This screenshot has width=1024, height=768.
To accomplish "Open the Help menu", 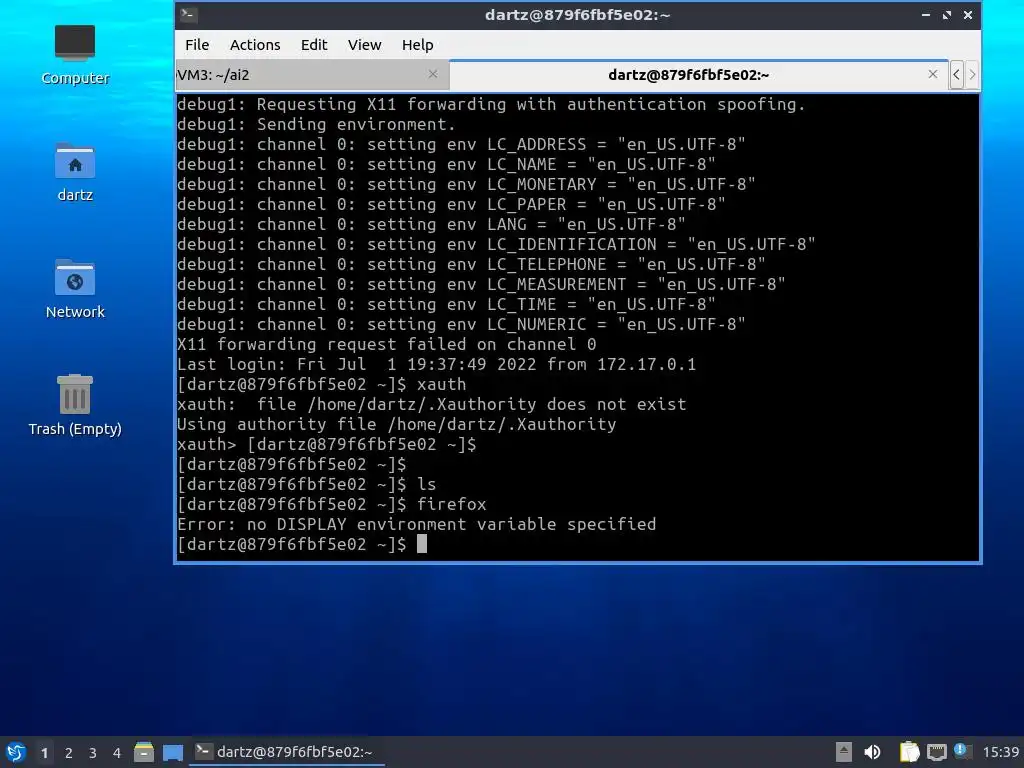I will 417,44.
